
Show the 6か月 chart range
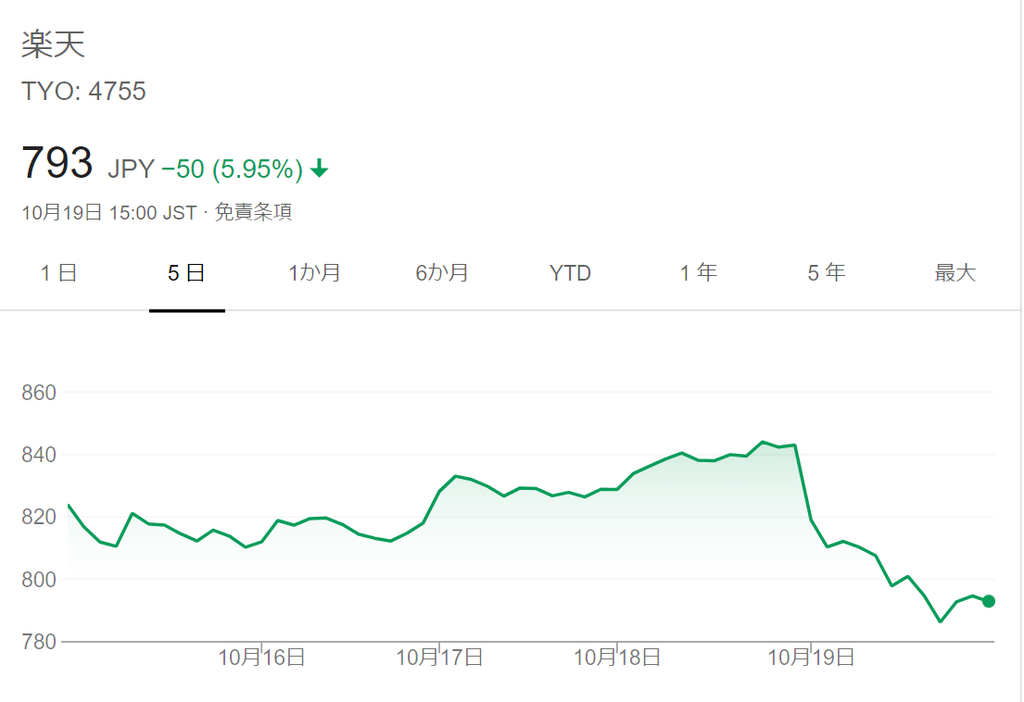442,273
